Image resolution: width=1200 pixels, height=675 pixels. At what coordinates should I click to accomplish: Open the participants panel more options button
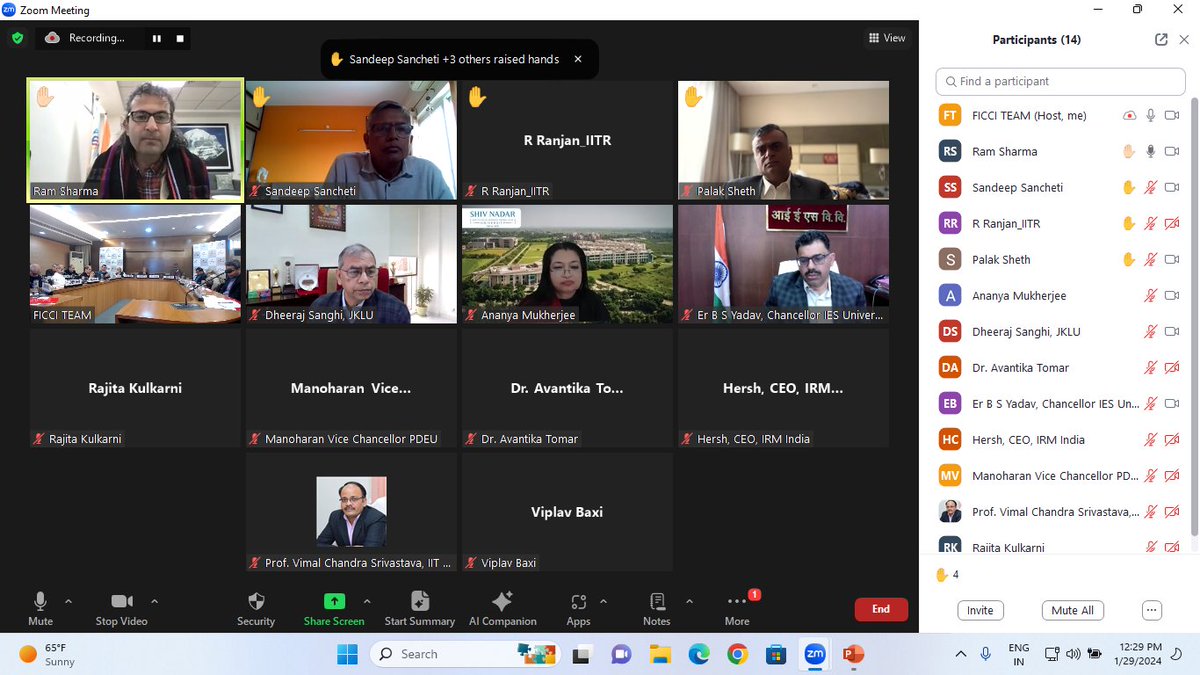coord(1151,610)
